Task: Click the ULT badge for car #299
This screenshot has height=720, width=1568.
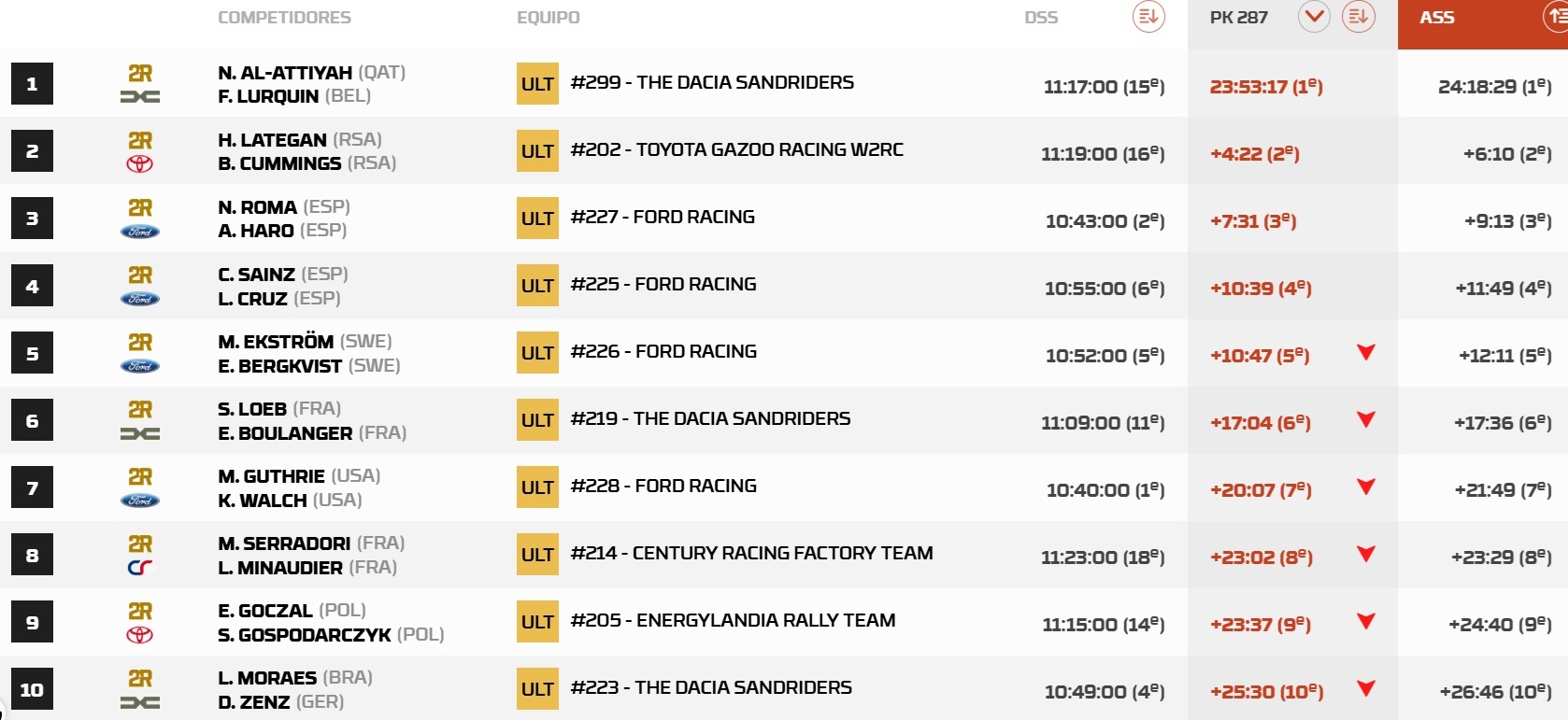Action: pyautogui.click(x=537, y=83)
